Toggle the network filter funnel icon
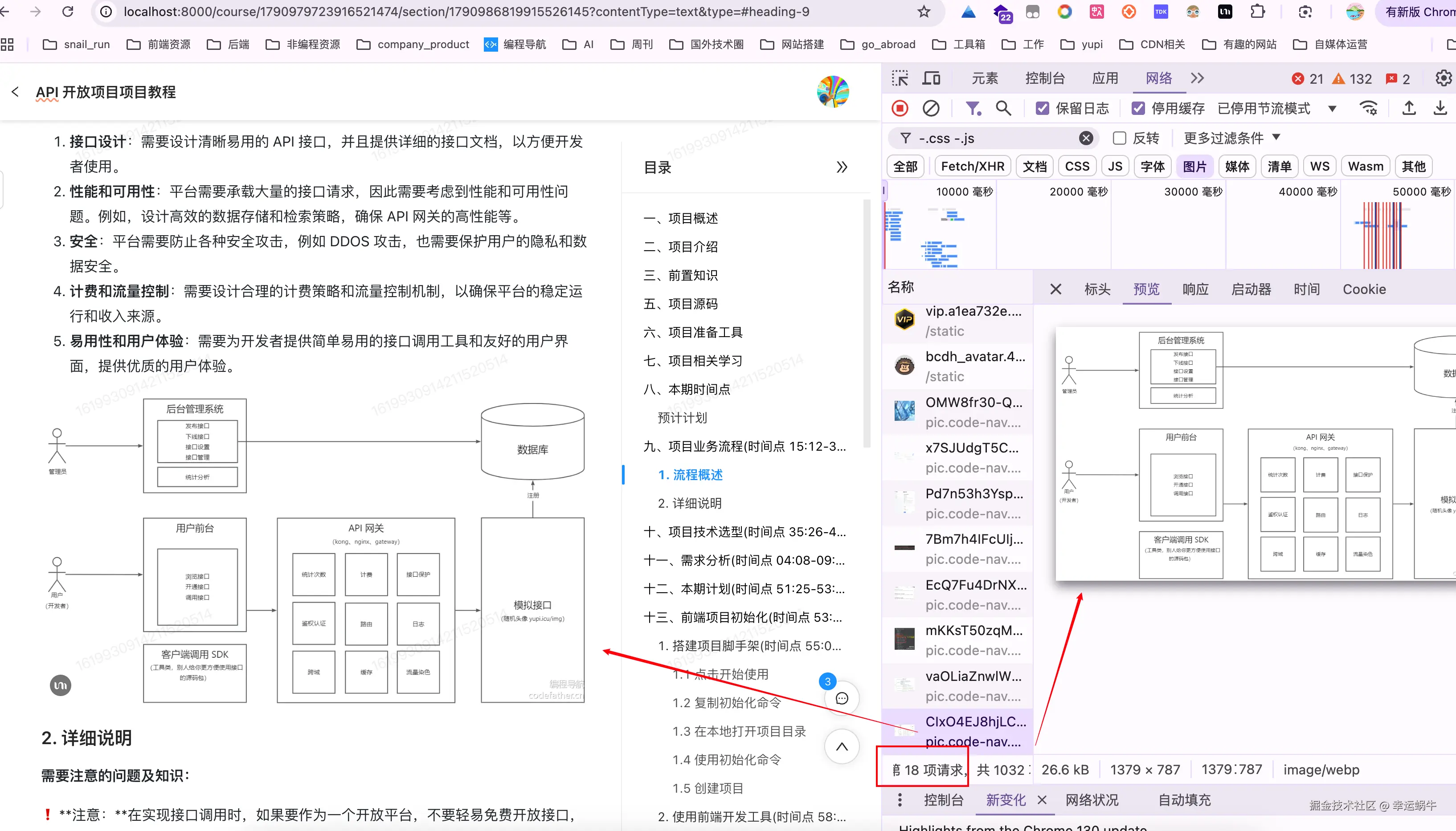Image resolution: width=1456 pixels, height=831 pixels. pyautogui.click(x=973, y=109)
